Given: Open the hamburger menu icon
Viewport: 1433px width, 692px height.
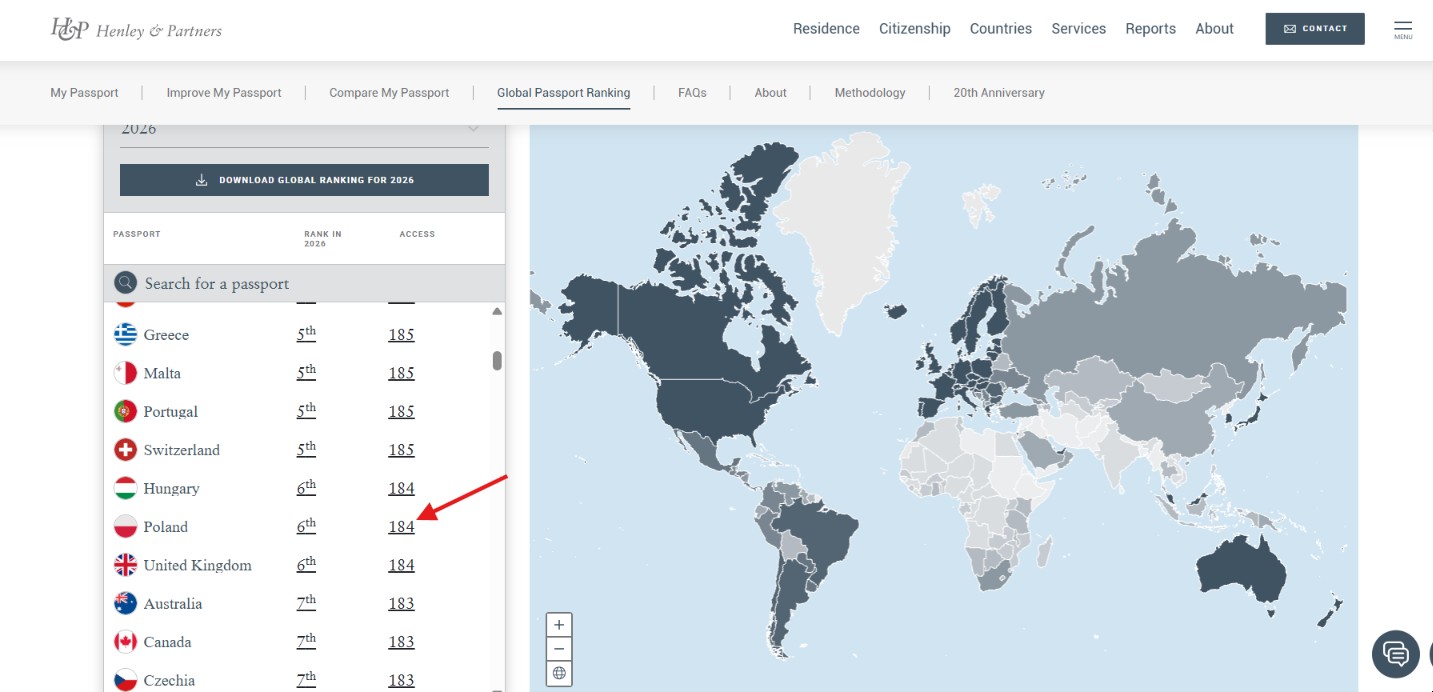Looking at the screenshot, I should pos(1403,29).
